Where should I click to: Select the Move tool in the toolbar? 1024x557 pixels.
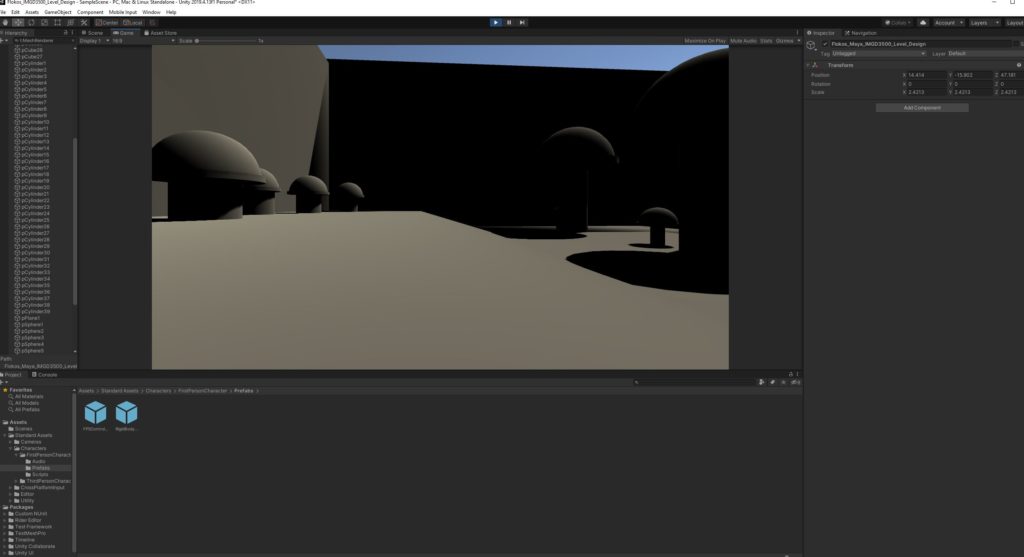coord(18,22)
